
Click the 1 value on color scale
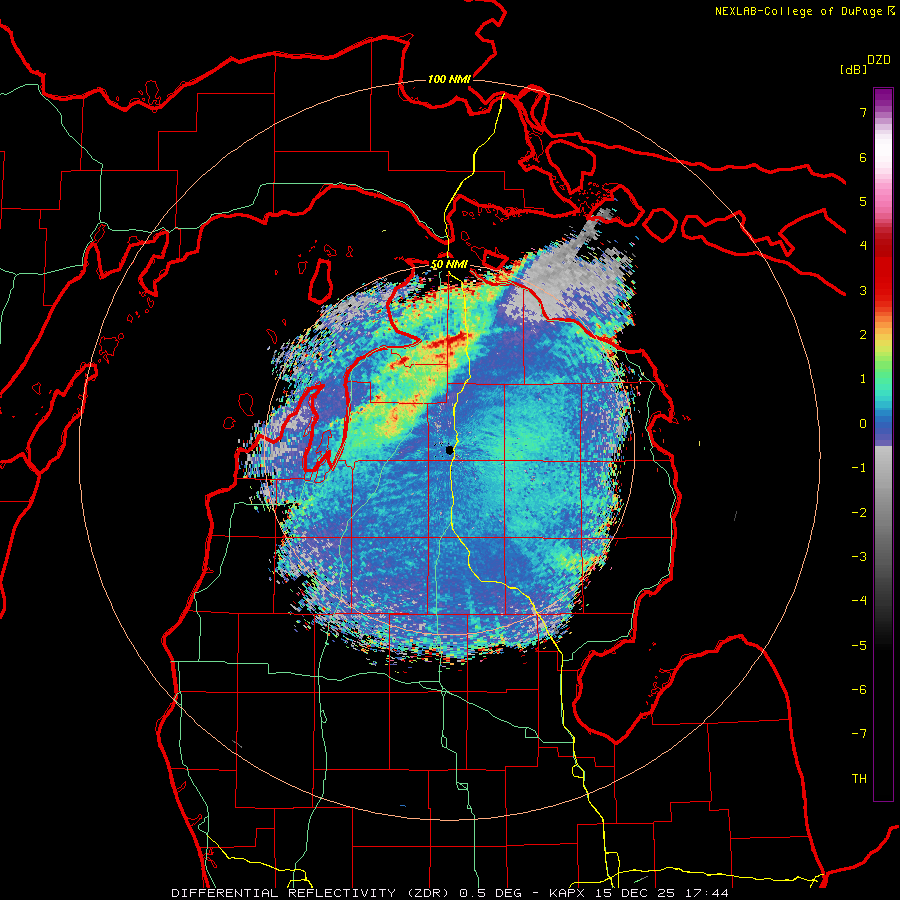tap(863, 379)
